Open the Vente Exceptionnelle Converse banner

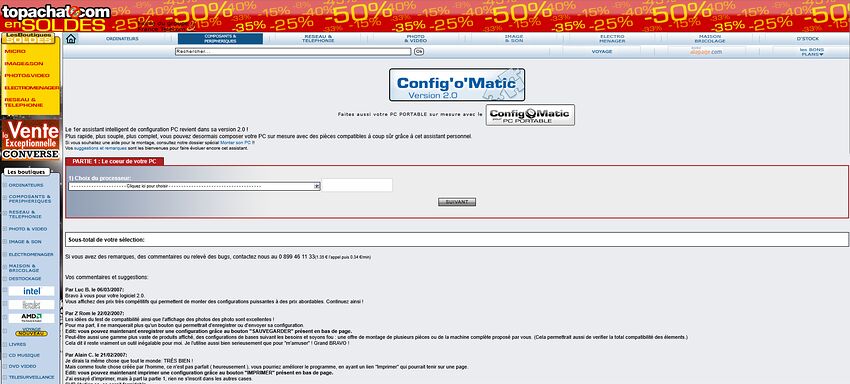tap(30, 140)
